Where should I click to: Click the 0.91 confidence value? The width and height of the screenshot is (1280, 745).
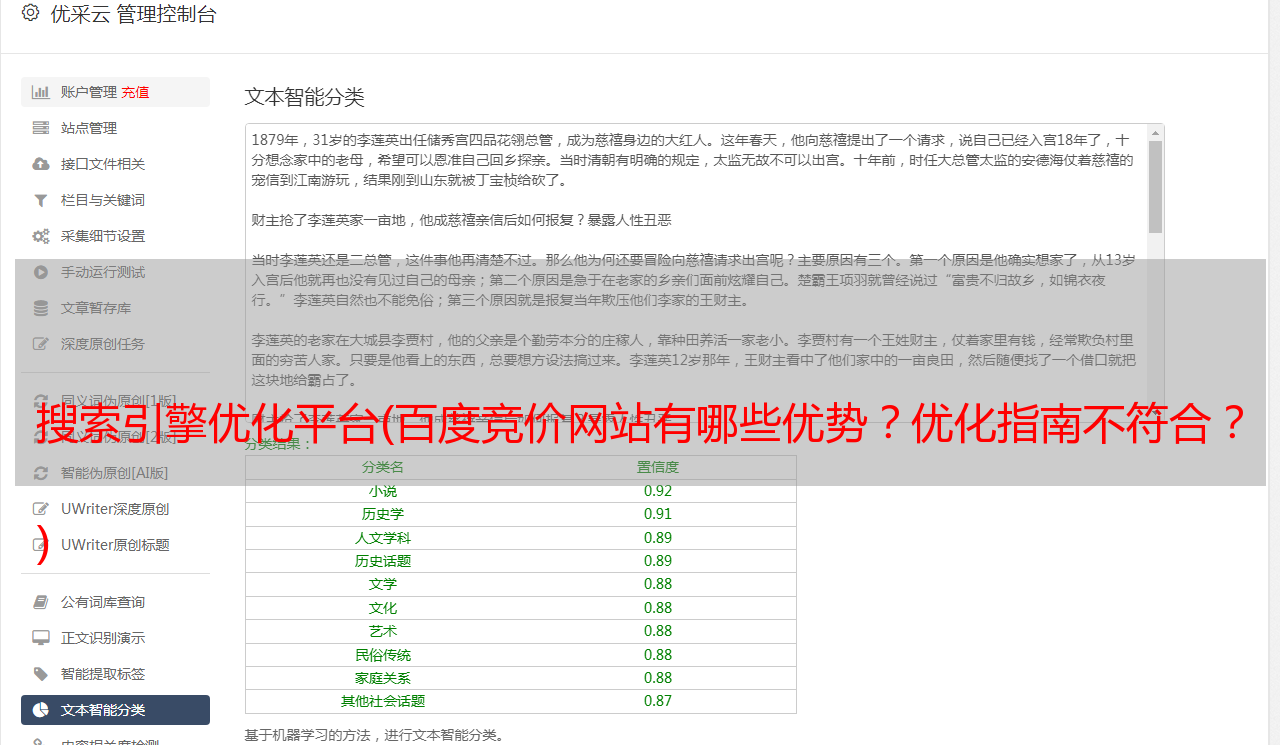[x=658, y=514]
